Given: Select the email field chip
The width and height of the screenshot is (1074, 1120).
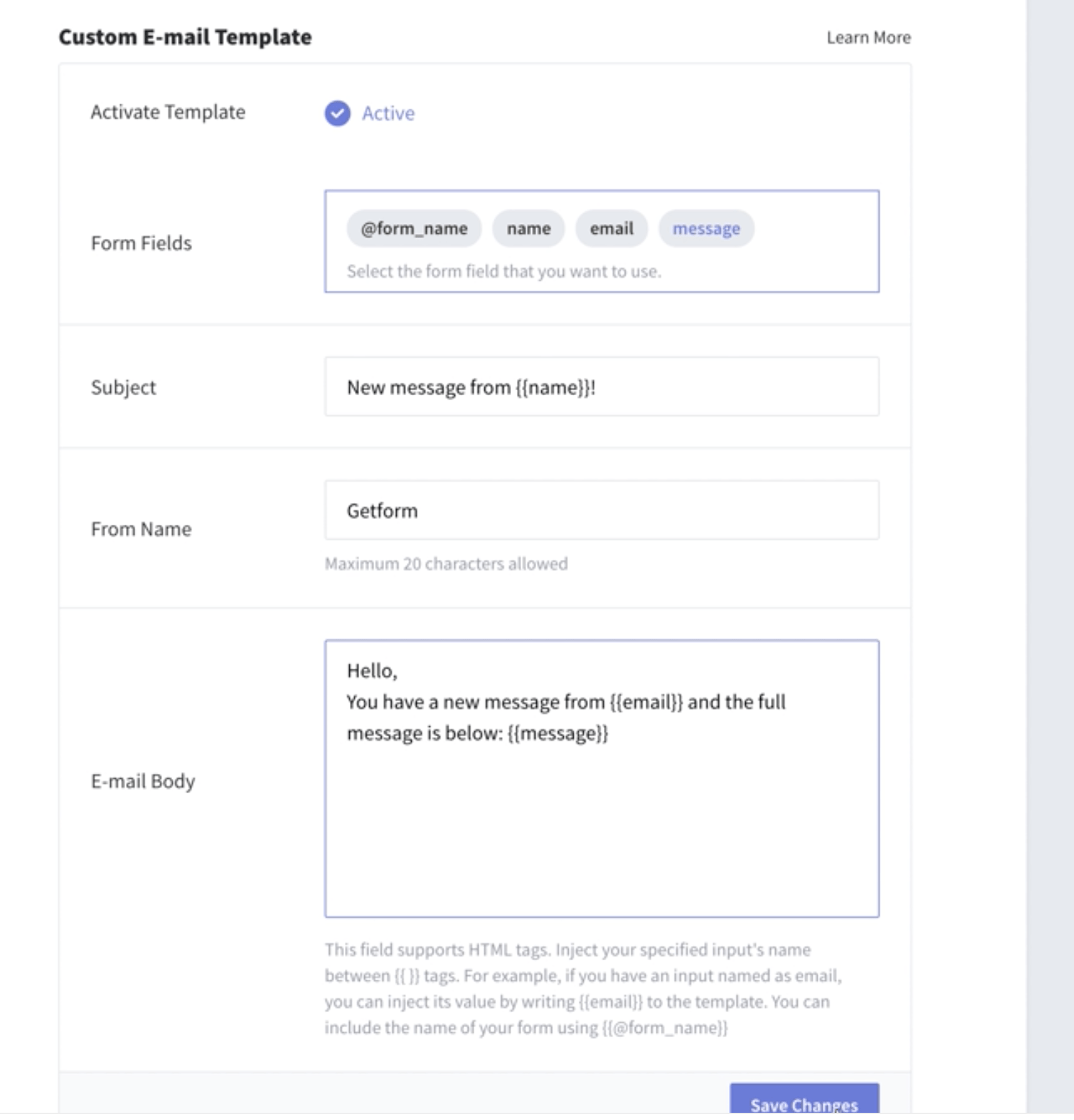Looking at the screenshot, I should (x=612, y=228).
